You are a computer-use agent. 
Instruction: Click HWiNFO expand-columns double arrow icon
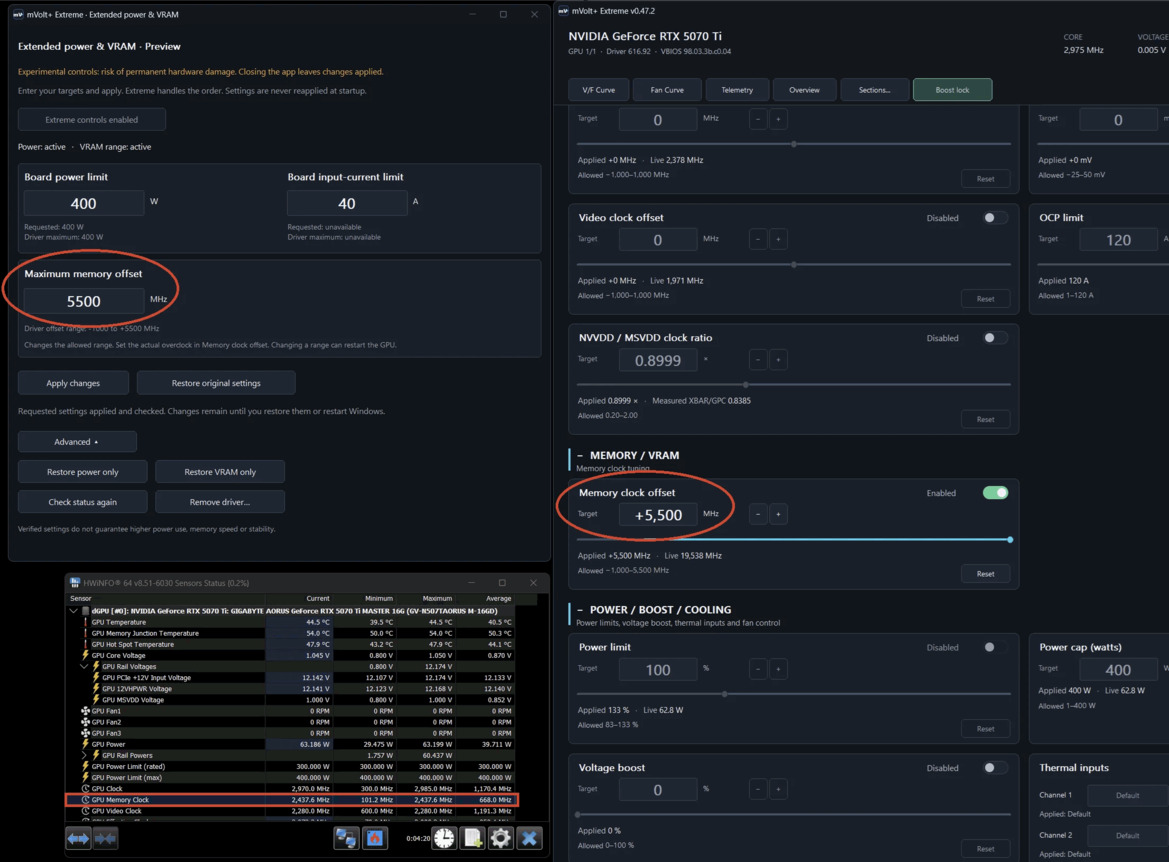pos(78,838)
